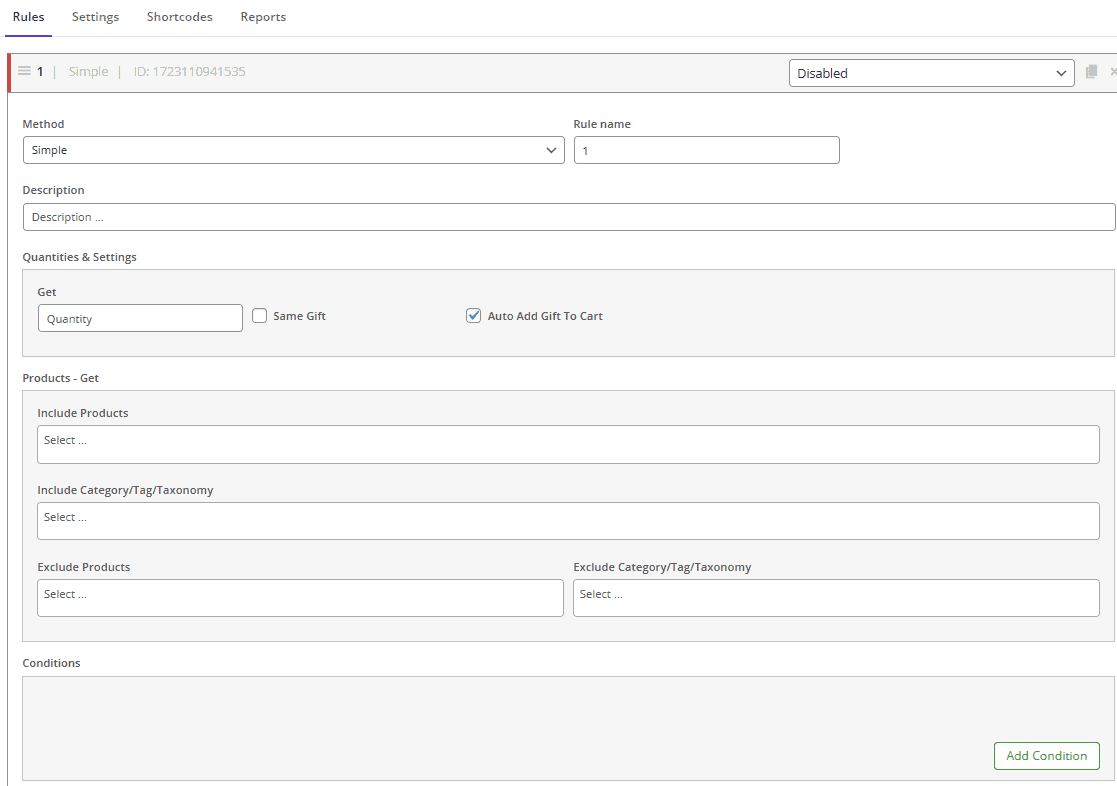Viewport: 1117px width, 786px height.
Task: Open the Include Products select box
Action: (x=568, y=444)
